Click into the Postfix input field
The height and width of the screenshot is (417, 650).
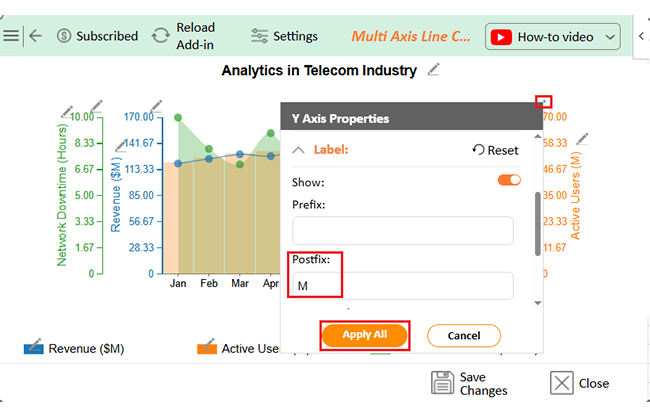coord(403,286)
